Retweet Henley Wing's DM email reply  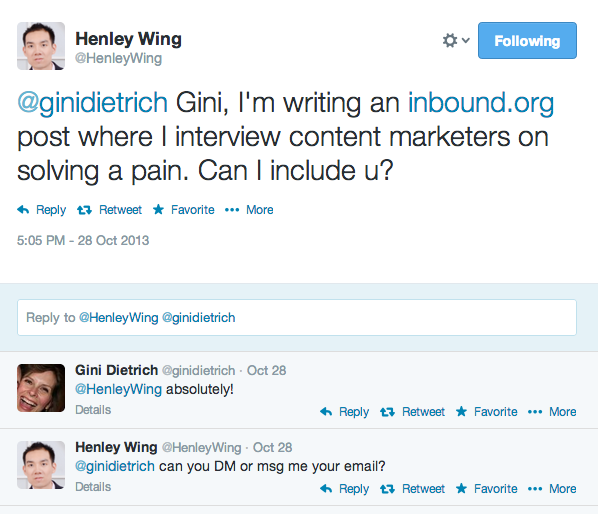tap(413, 489)
